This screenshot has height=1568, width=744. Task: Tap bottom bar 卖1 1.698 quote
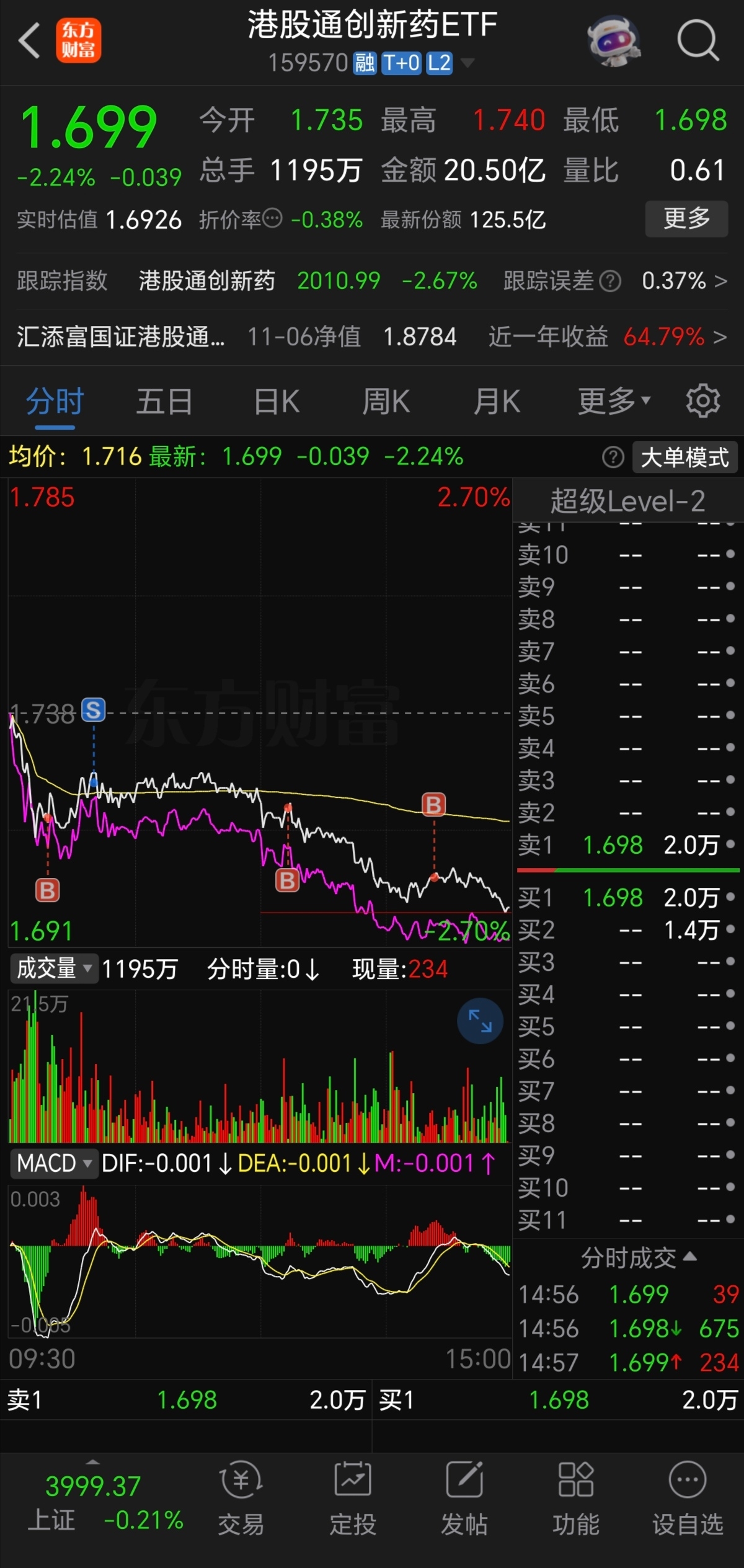point(186,1400)
